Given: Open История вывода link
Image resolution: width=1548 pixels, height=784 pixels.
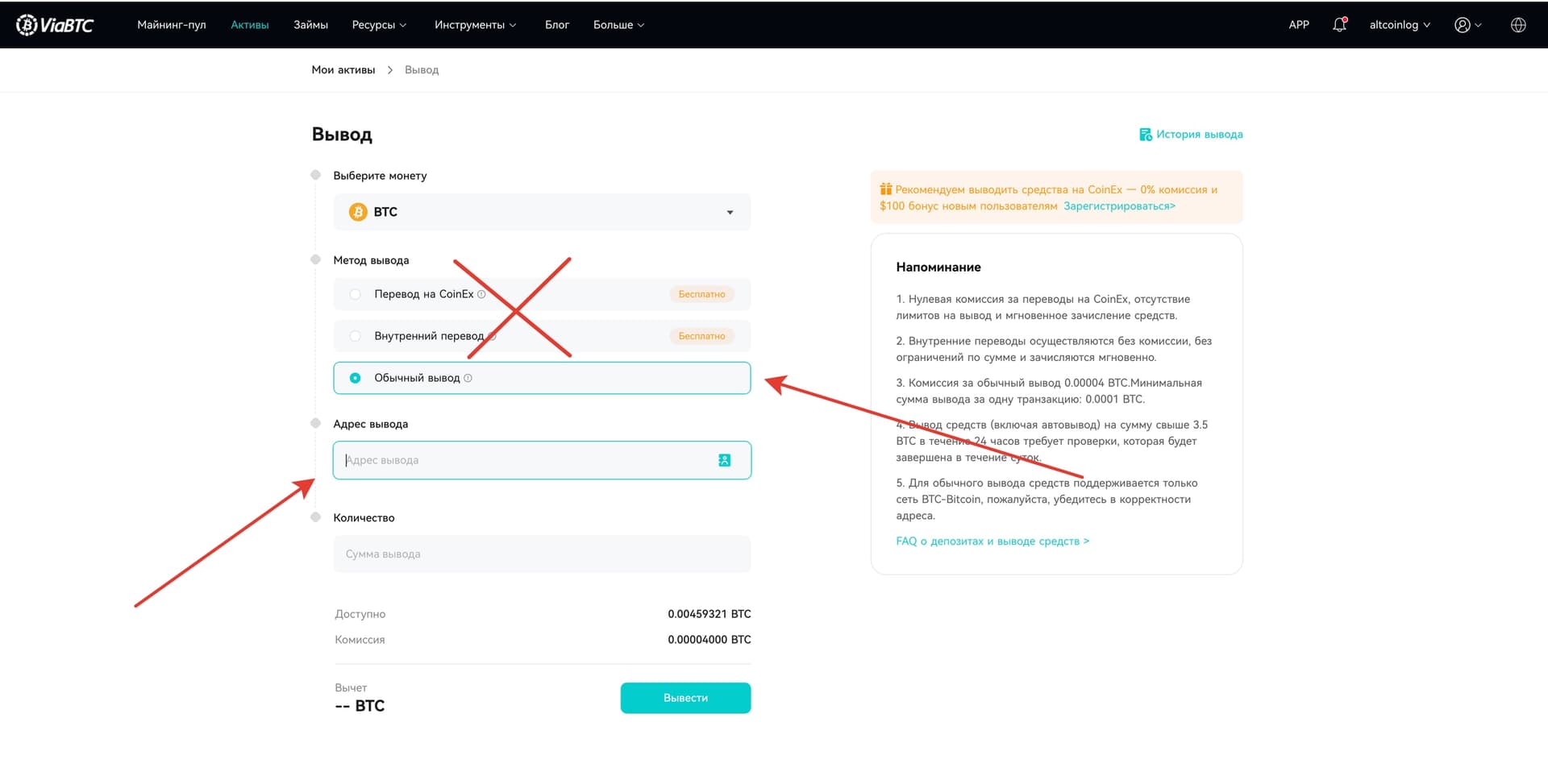Looking at the screenshot, I should click(x=1199, y=135).
